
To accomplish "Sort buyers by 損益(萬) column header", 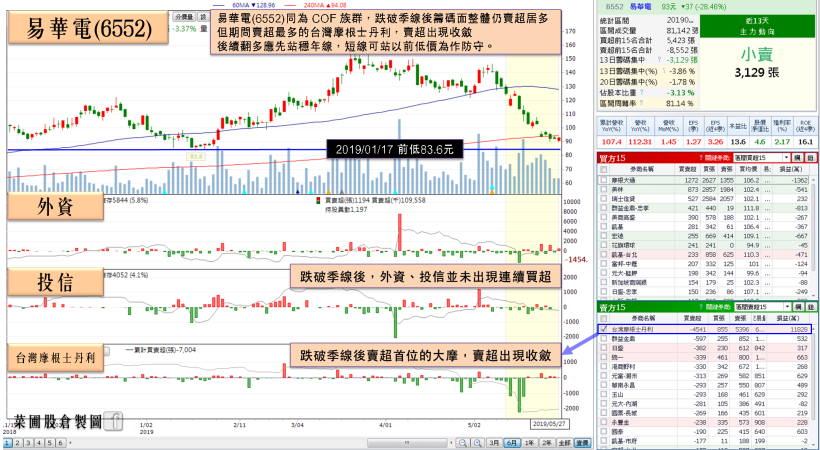I will click(x=791, y=170).
